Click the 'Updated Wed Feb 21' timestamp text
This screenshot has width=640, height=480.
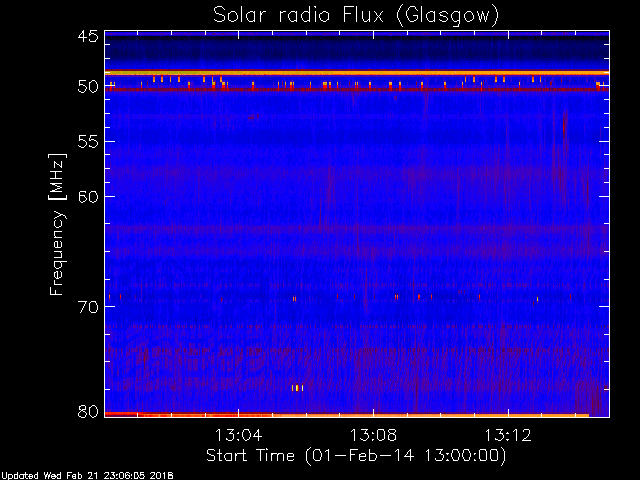(x=87, y=476)
